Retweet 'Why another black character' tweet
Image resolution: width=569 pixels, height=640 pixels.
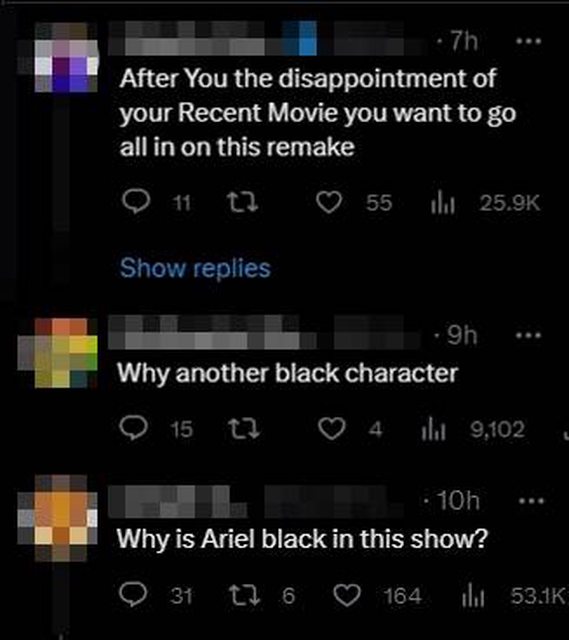[x=243, y=429]
